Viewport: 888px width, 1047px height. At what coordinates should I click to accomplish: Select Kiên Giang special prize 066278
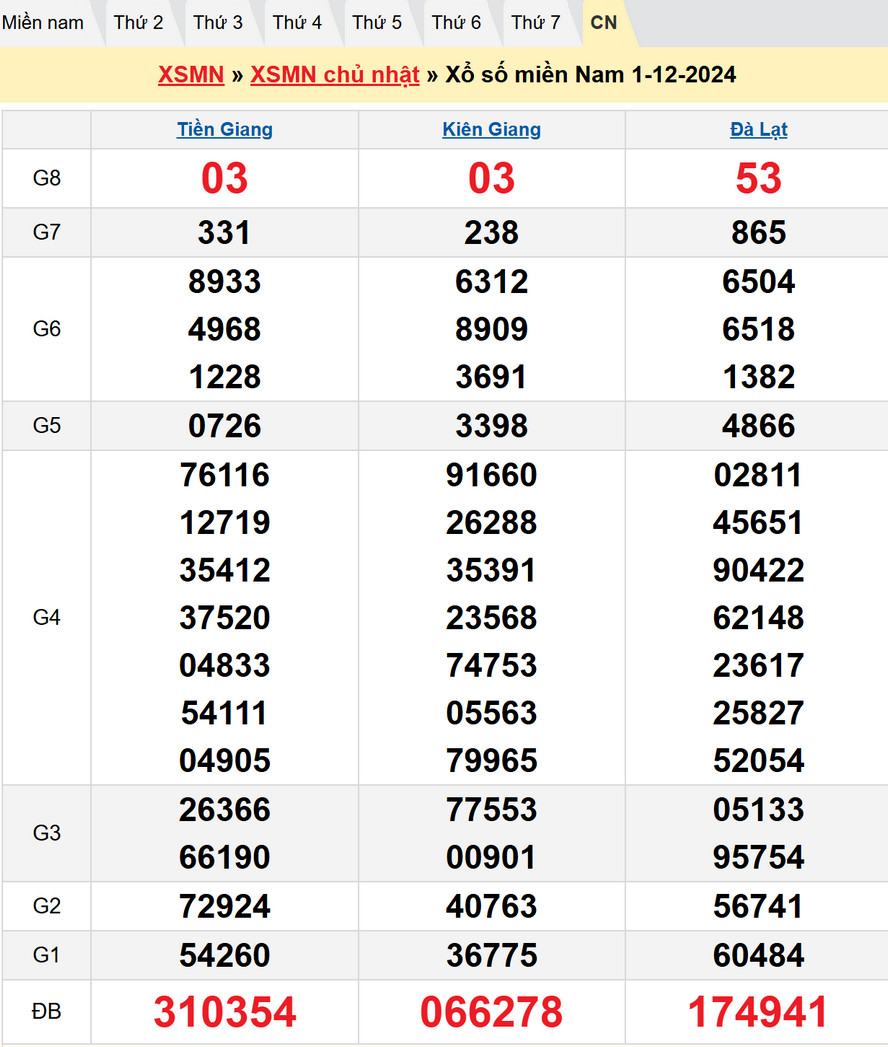[x=492, y=1012]
